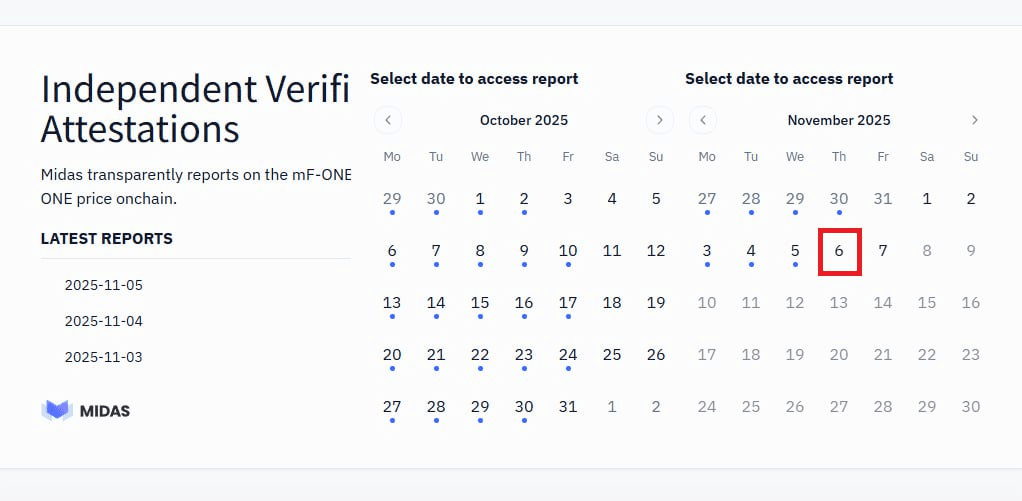Image resolution: width=1022 pixels, height=501 pixels.
Task: Select October 1 in the October calendar
Action: click(x=480, y=199)
